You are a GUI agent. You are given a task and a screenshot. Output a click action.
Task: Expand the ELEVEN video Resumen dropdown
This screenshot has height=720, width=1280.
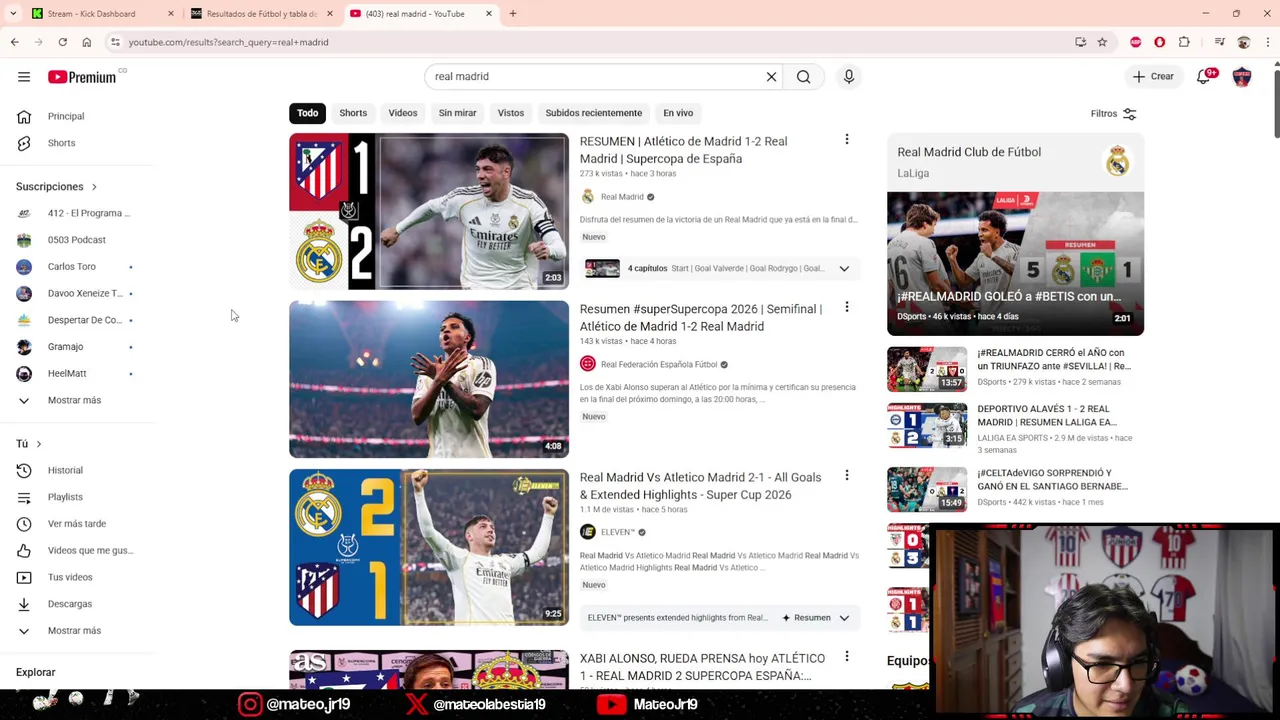(844, 618)
